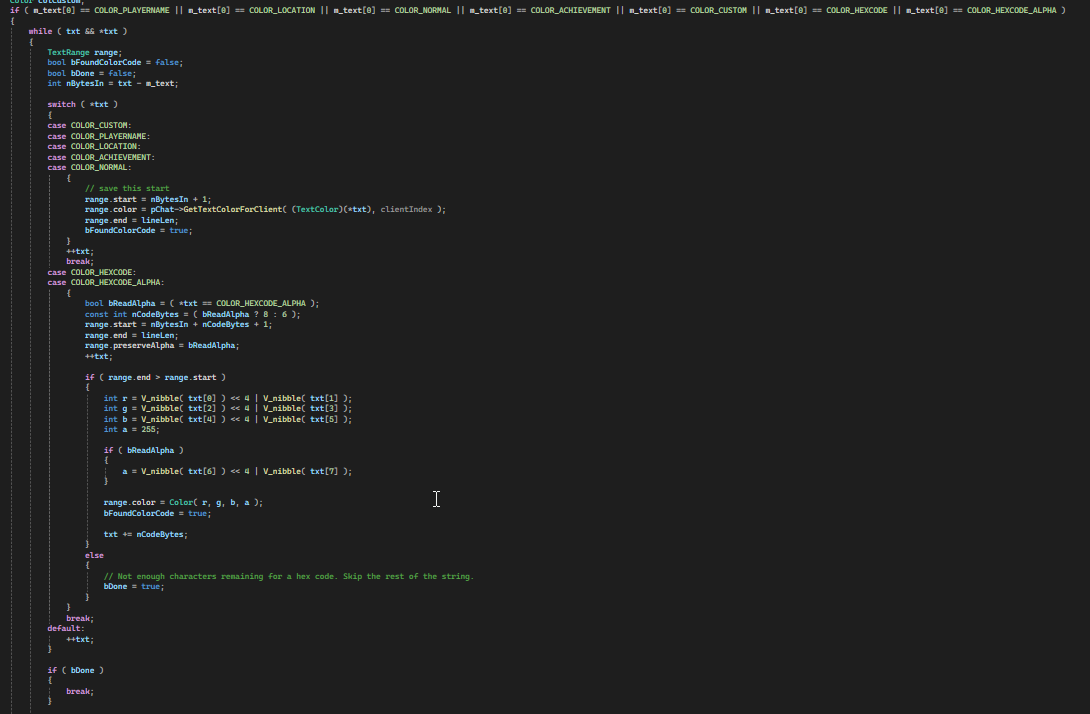Image resolution: width=1090 pixels, height=714 pixels.
Task: Click 'range.color = Color( r, g, b, a )'
Action: tap(183, 502)
